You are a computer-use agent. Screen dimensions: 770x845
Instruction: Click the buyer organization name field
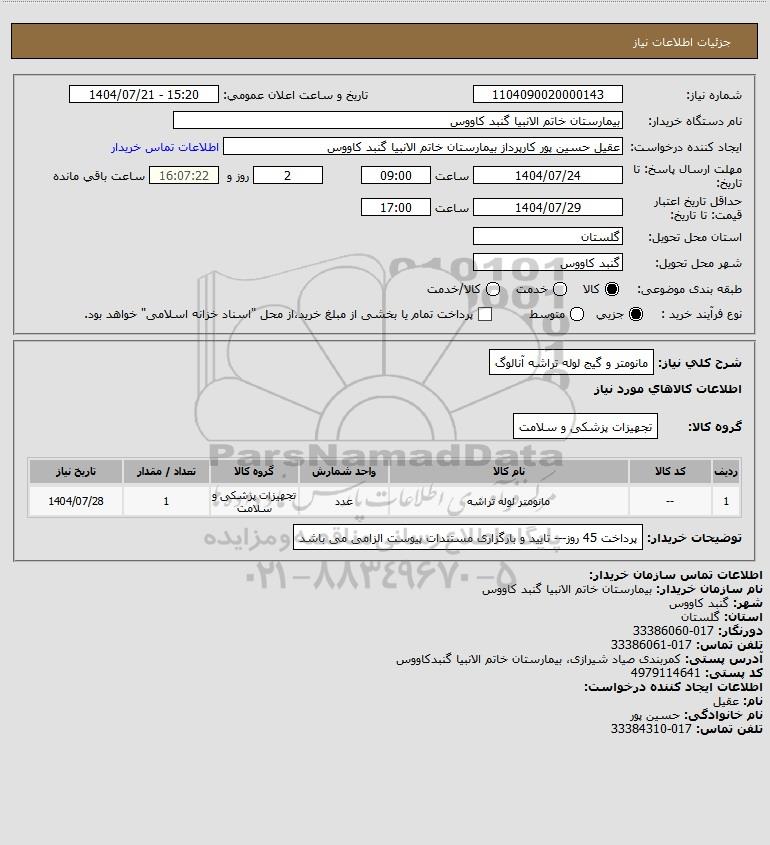(x=398, y=121)
